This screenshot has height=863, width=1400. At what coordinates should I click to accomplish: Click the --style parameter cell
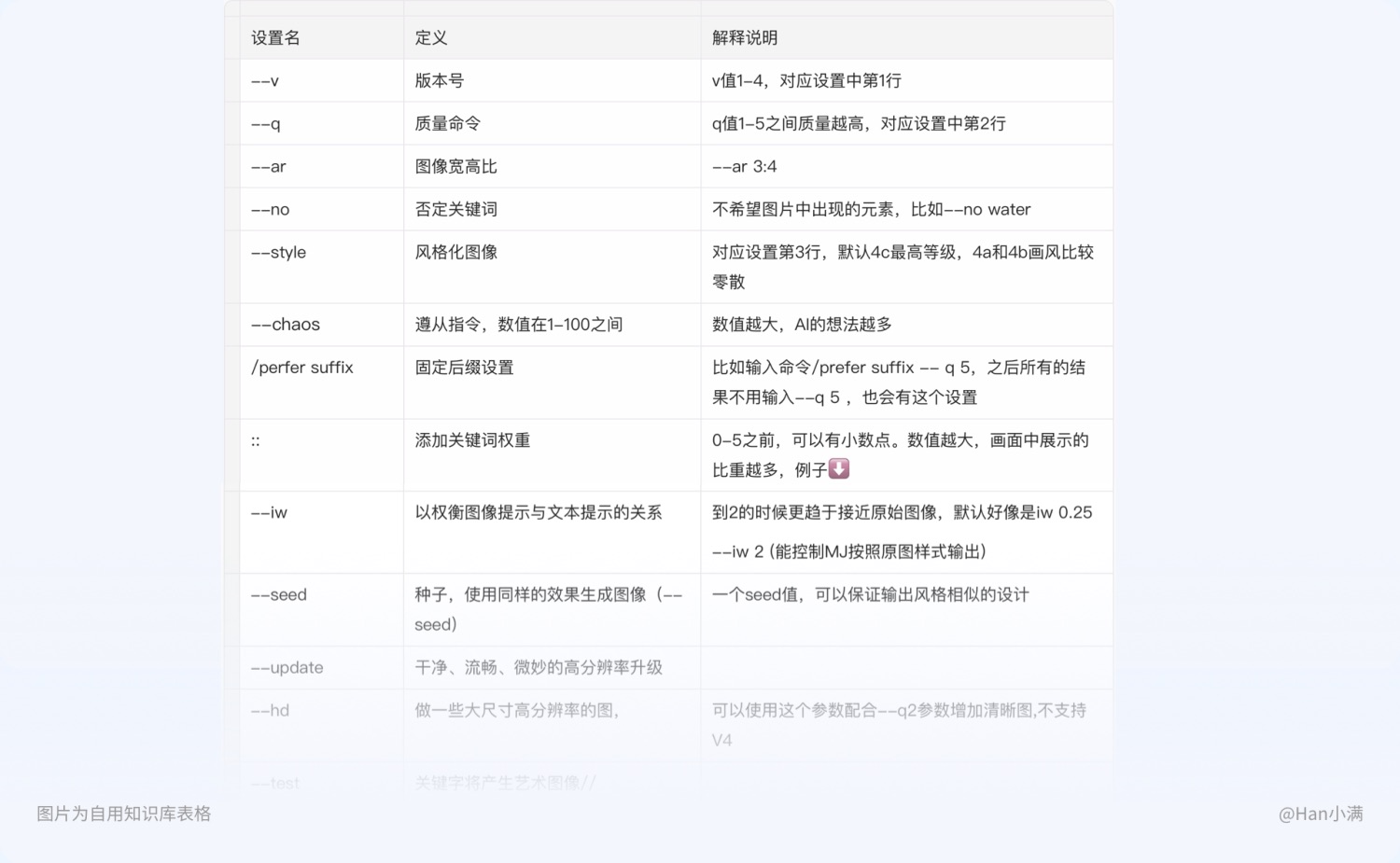(322, 268)
